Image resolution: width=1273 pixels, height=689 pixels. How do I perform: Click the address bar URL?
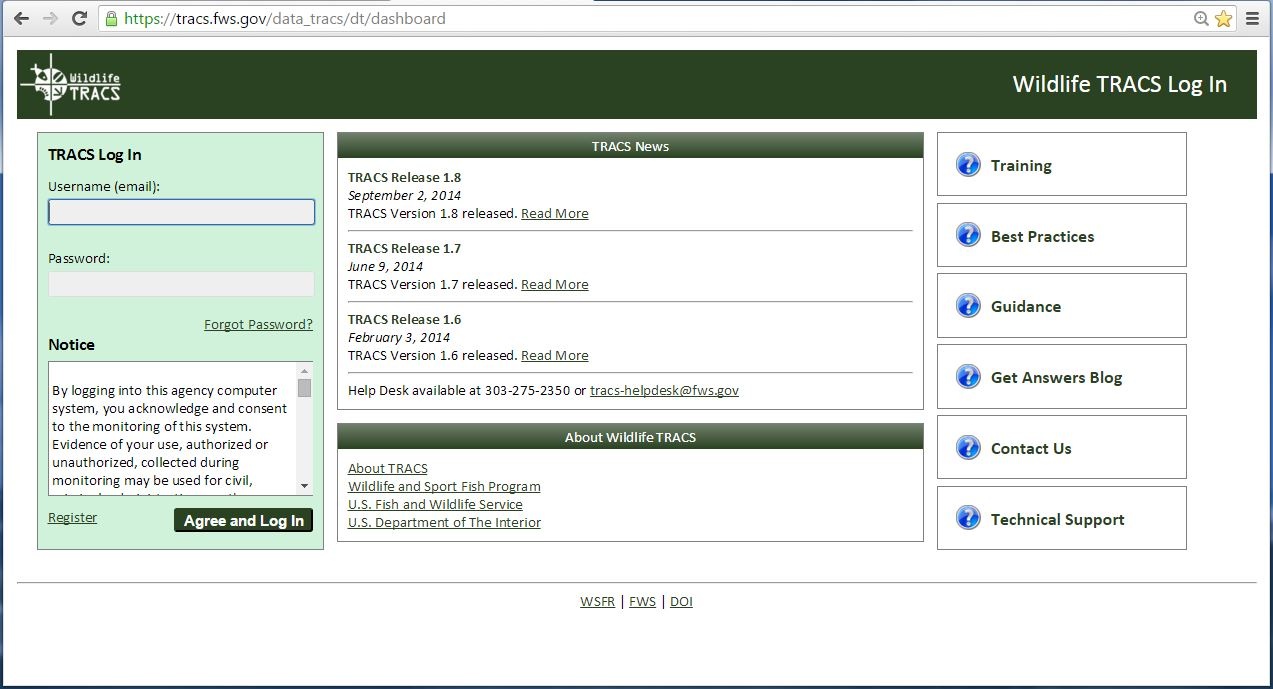click(x=285, y=18)
